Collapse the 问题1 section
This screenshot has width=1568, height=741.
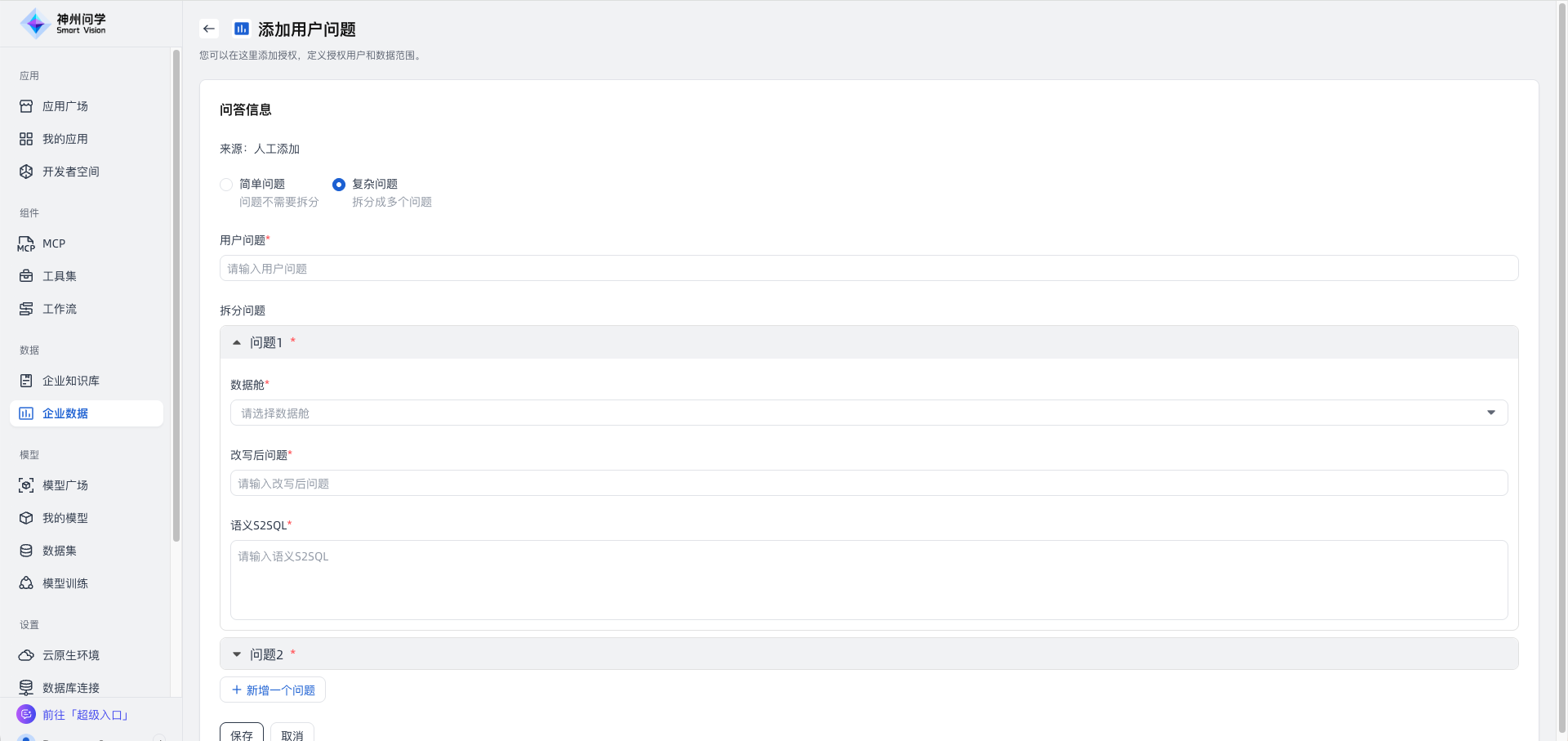[237, 343]
